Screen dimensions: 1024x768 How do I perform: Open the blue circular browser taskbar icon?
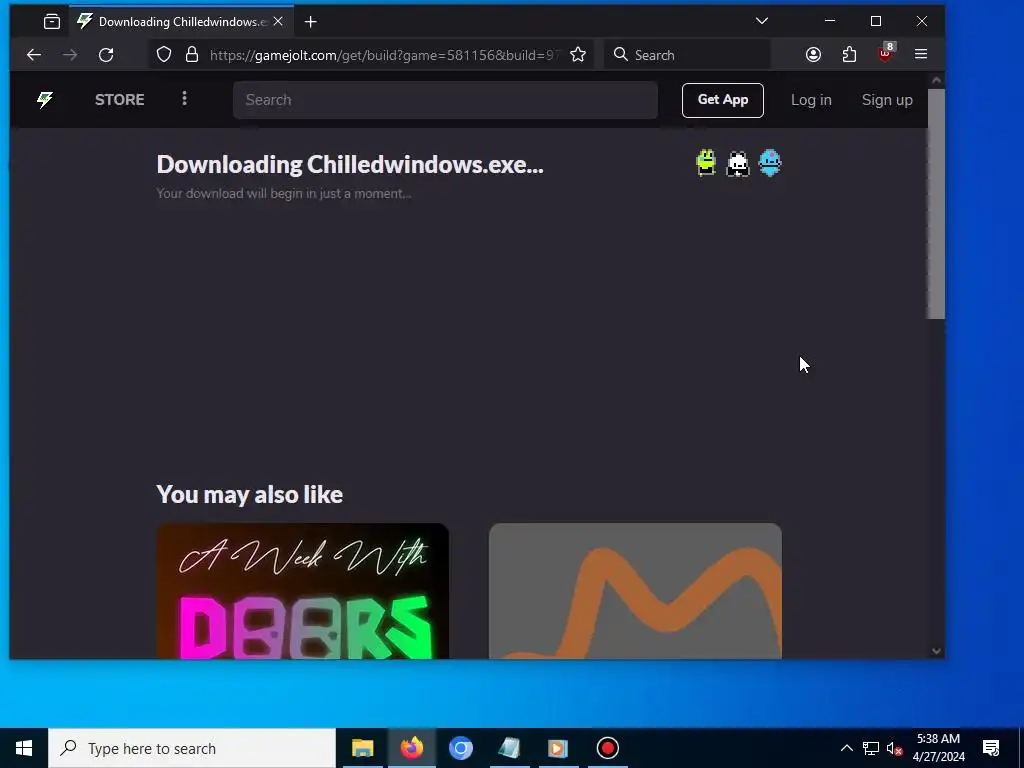460,748
